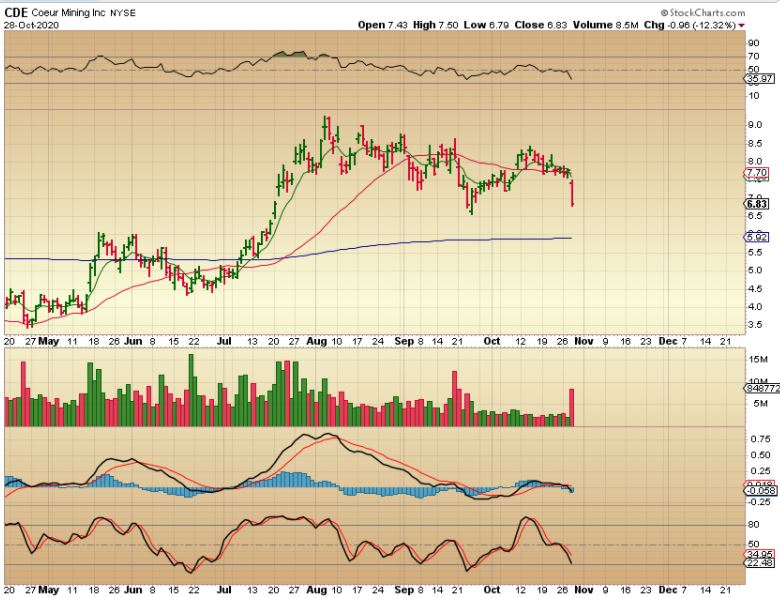Click the 3.5 price axis label

pyautogui.click(x=755, y=325)
